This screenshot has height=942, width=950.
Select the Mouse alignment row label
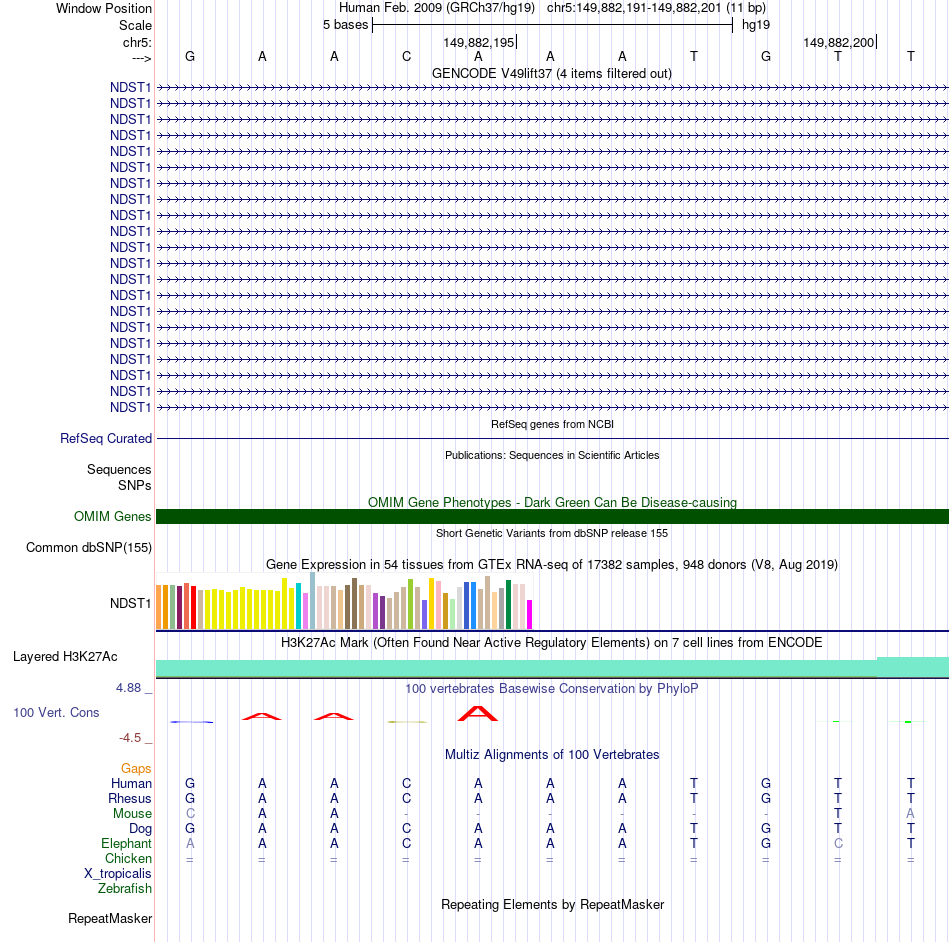click(132, 814)
